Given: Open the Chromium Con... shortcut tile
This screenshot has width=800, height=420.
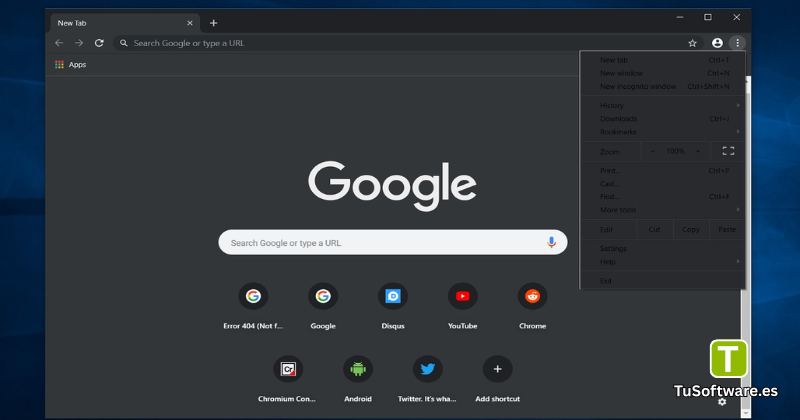Looking at the screenshot, I should [x=288, y=378].
